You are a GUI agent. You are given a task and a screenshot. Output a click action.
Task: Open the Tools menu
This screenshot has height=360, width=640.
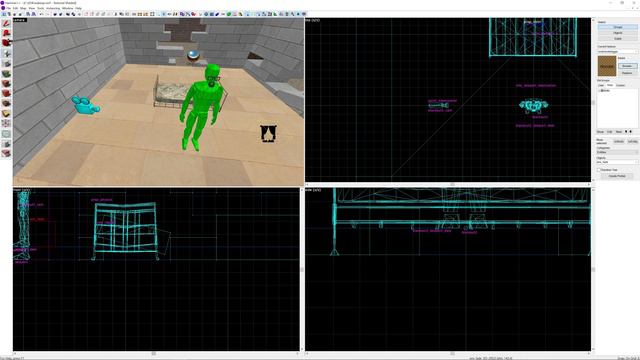pyautogui.click(x=40, y=8)
